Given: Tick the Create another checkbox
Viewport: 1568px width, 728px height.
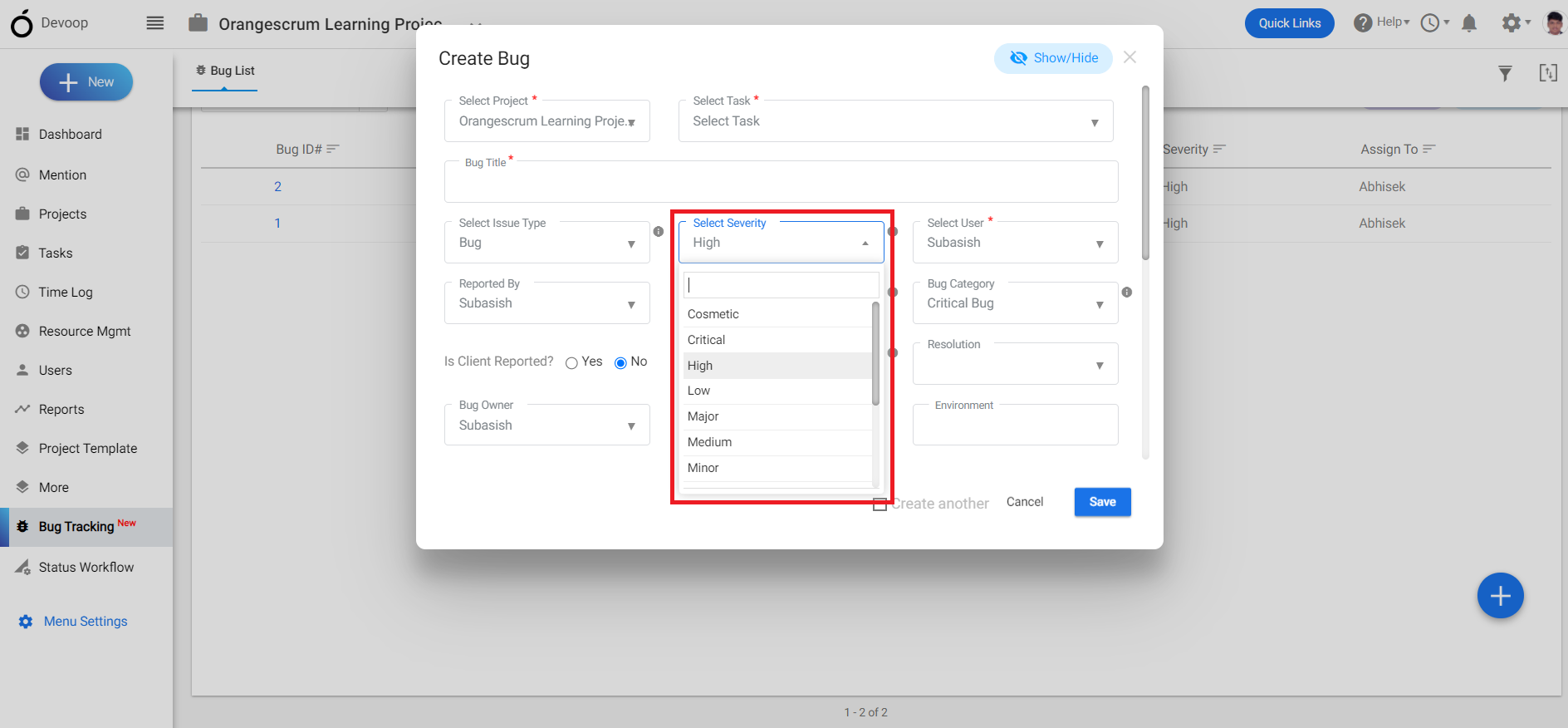Looking at the screenshot, I should (880, 504).
